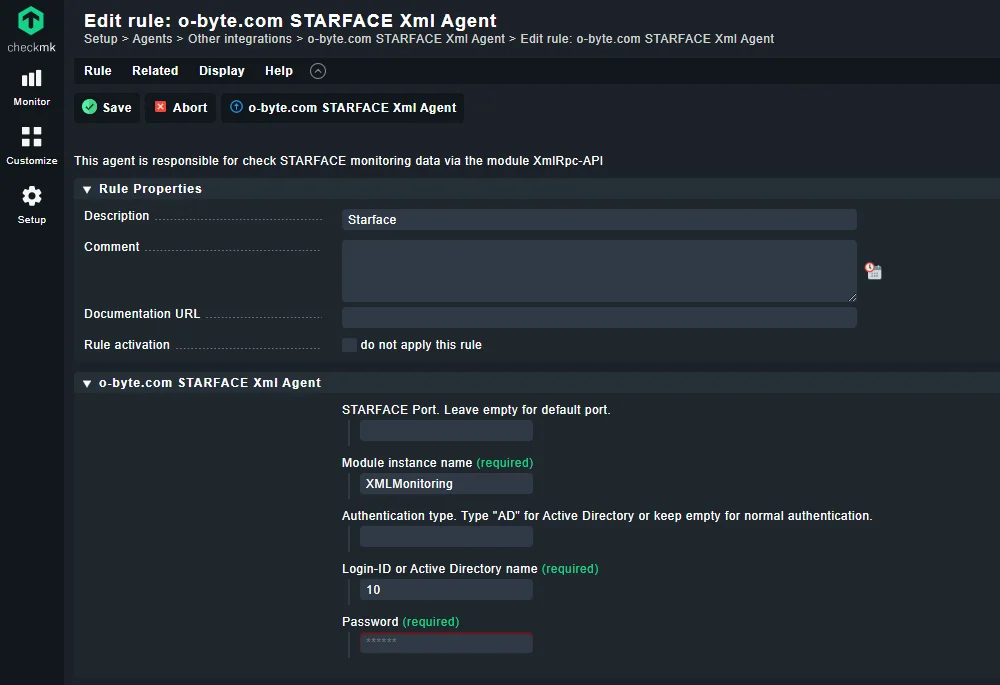Screen dimensions: 1000x685
Task: Click the Password input field
Action: click(446, 642)
